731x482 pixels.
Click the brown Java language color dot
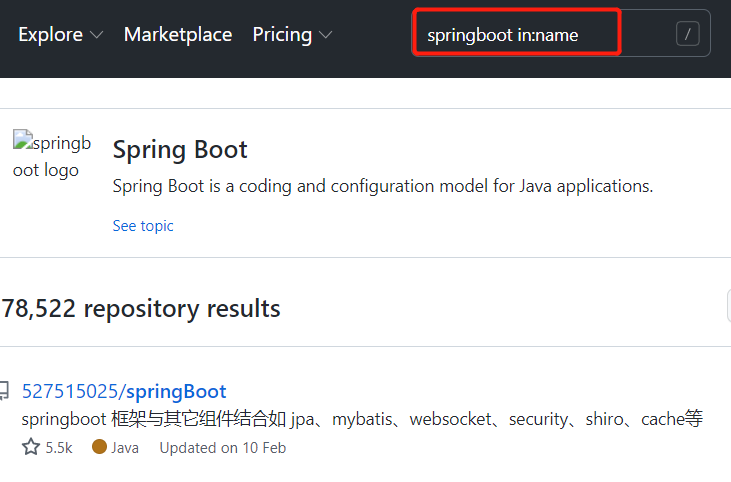pyautogui.click(x=99, y=447)
